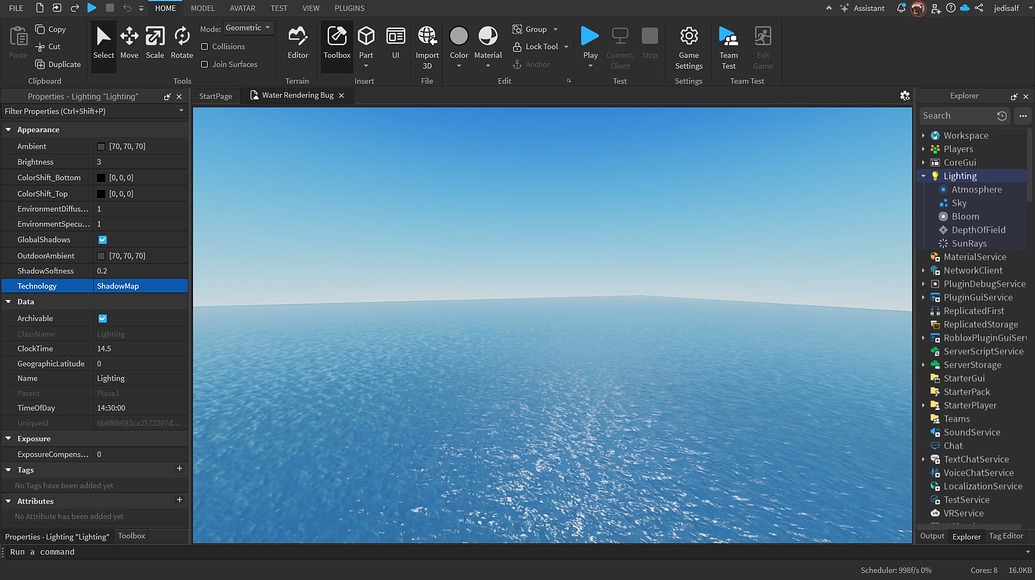Uncheck the Archivable checkbox

coord(102,318)
